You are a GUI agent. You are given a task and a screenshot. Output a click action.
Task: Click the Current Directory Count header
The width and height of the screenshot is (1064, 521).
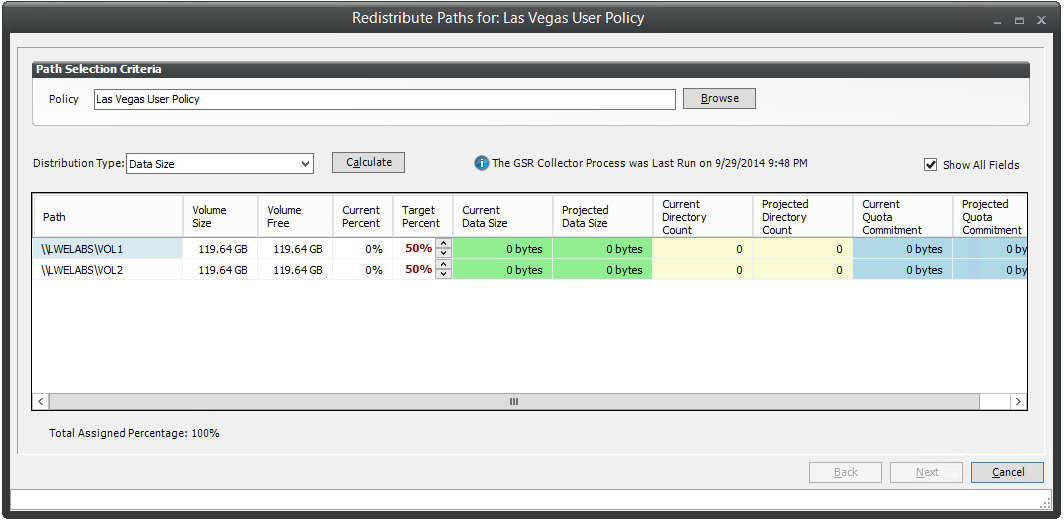click(x=702, y=216)
